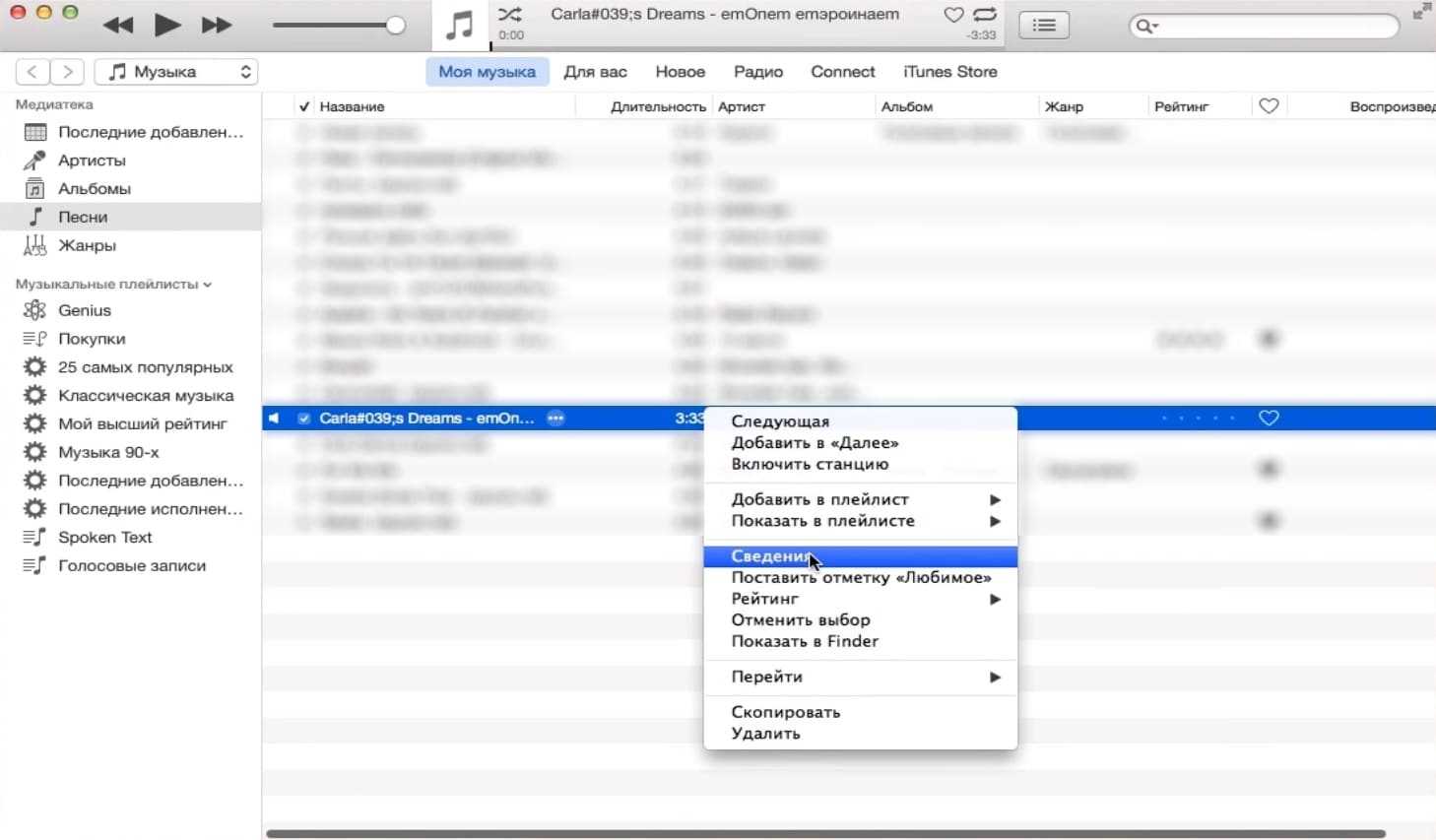Choose Показать в Finder menu item
Image resolution: width=1436 pixels, height=840 pixels.
(861, 641)
